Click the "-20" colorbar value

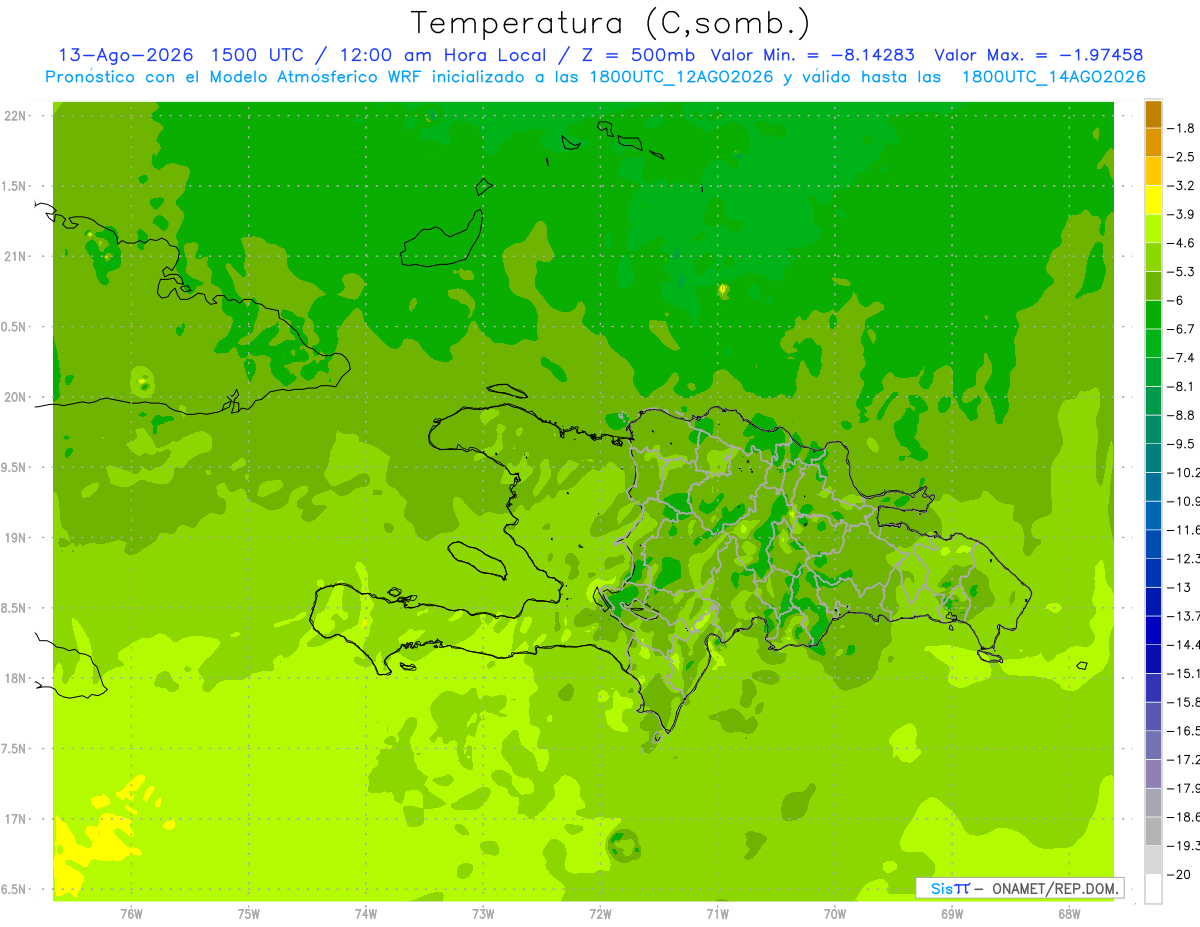1180,874
